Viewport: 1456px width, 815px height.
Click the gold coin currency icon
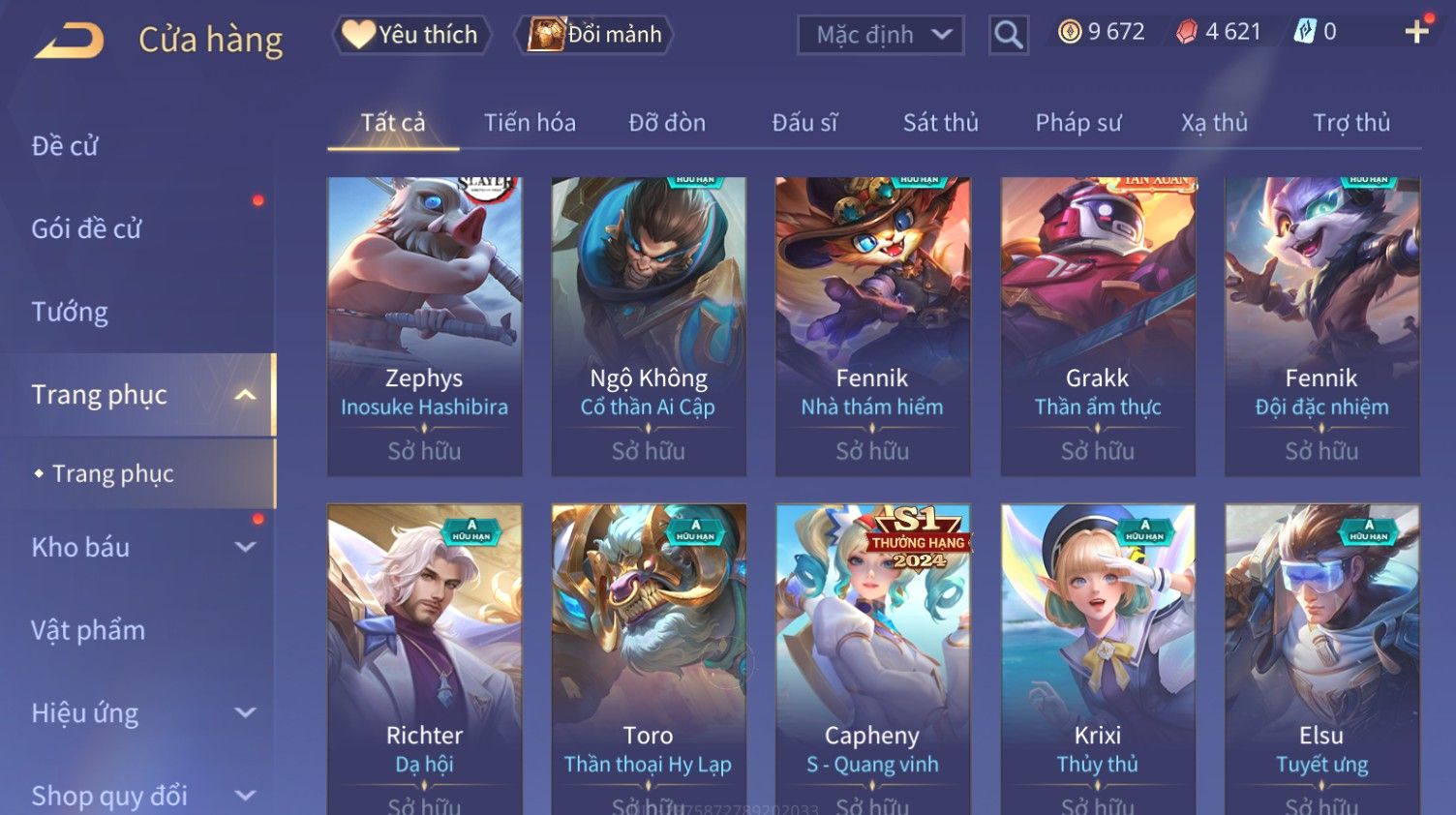click(x=1069, y=32)
